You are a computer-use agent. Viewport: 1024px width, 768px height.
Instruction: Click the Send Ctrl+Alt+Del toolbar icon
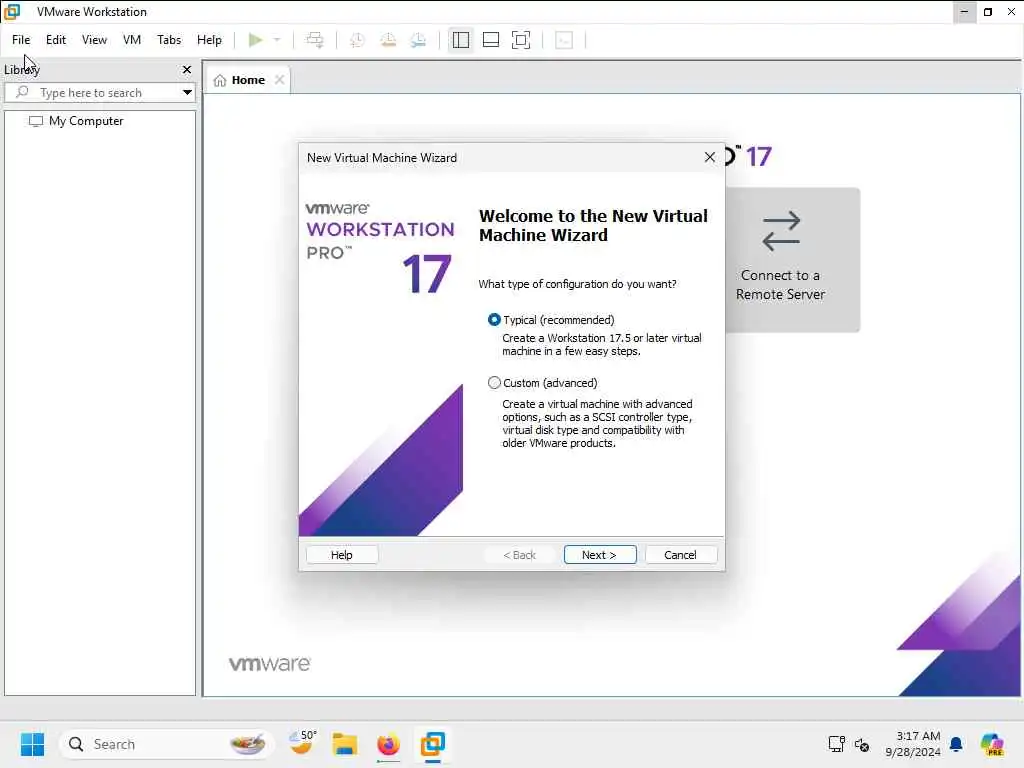coord(315,40)
